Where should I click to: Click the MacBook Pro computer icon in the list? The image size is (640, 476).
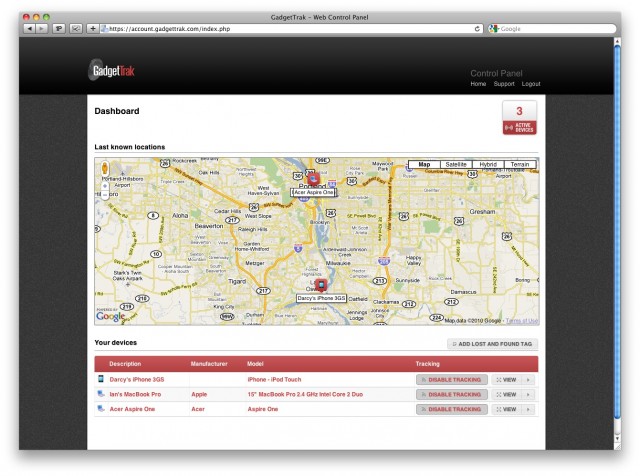101,394
